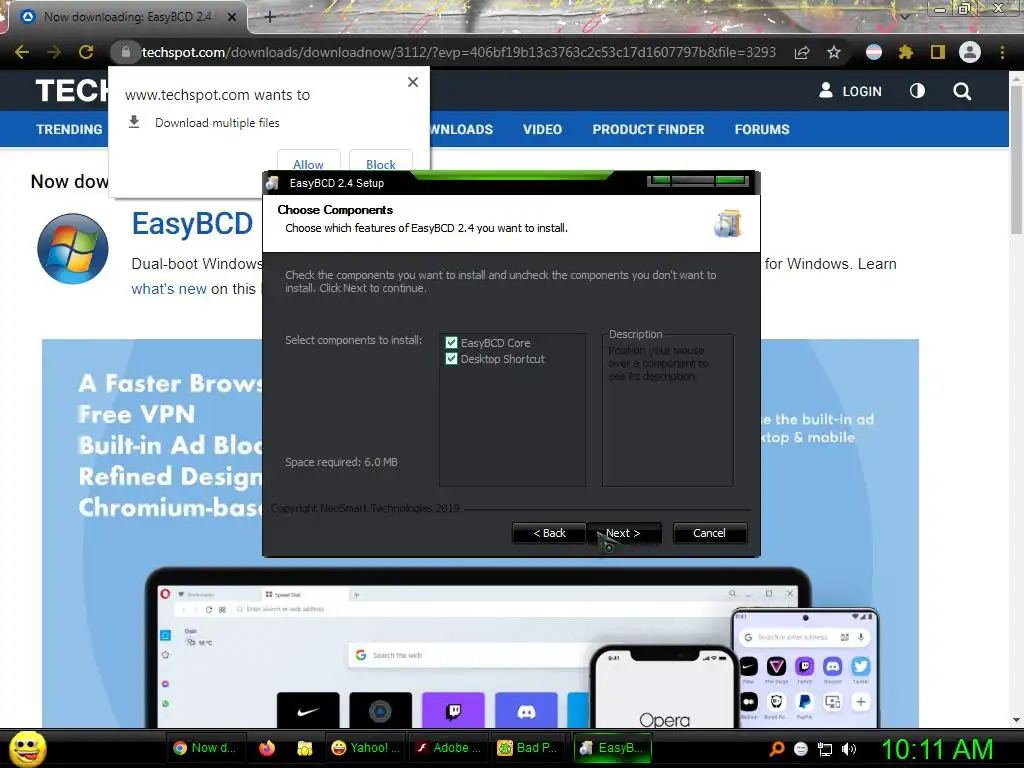
Task: Click the padlock site info icon
Action: click(126, 52)
